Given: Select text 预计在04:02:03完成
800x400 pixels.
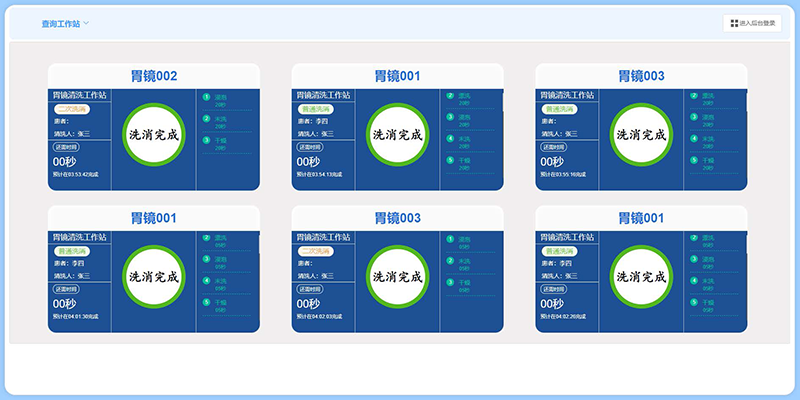Looking at the screenshot, I should [319, 317].
